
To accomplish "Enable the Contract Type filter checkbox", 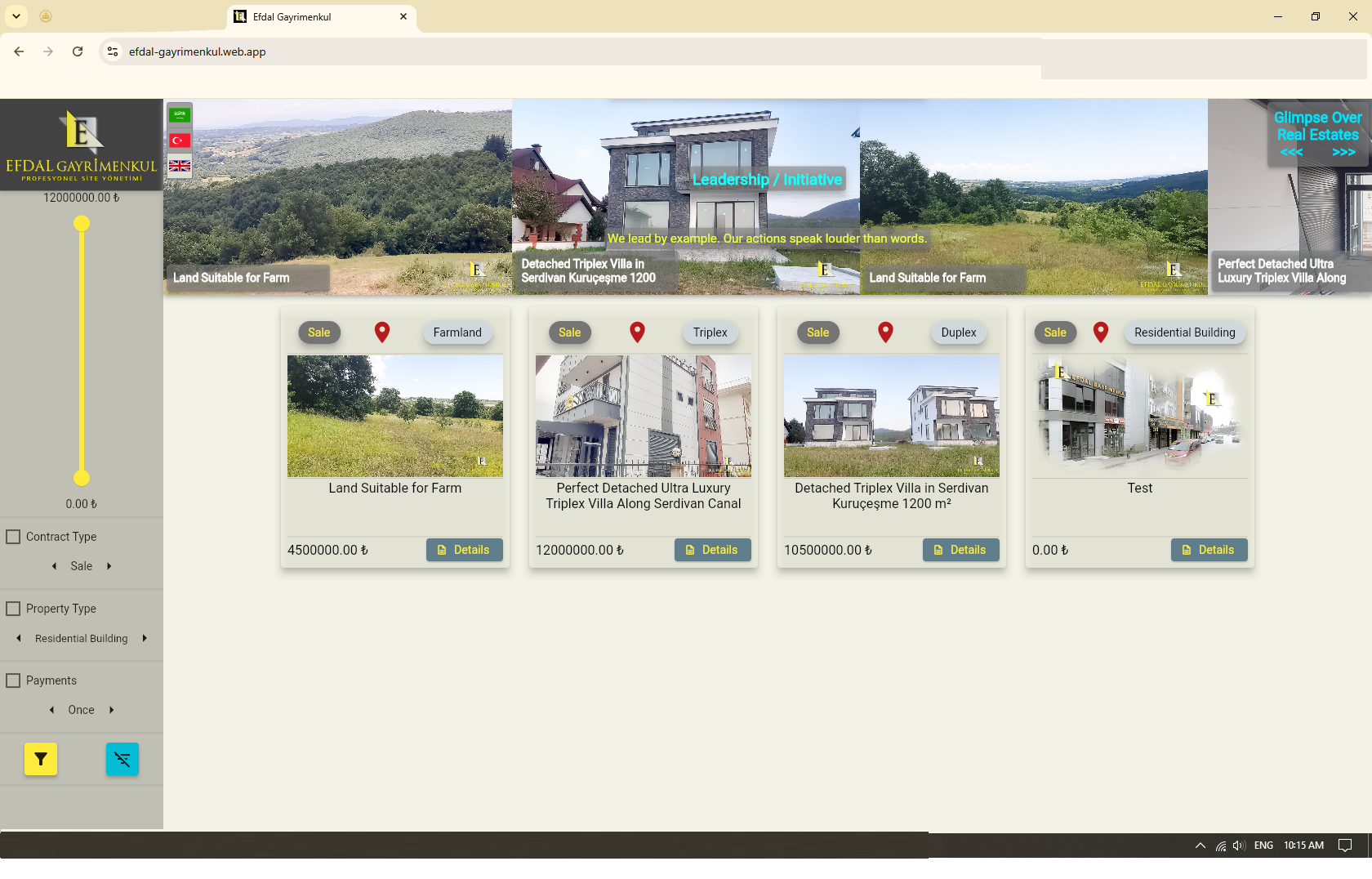I will [13, 537].
